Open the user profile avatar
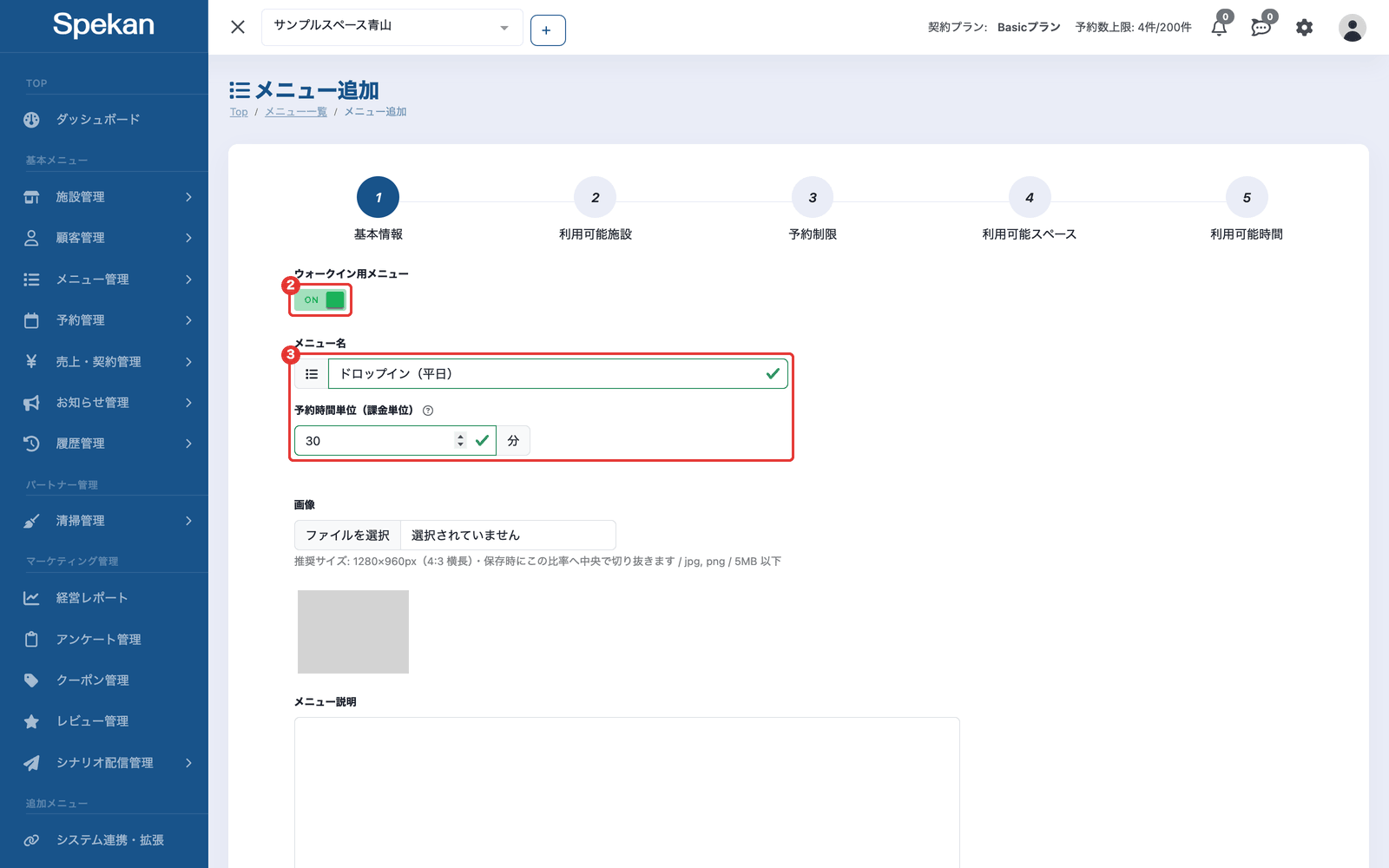The image size is (1389, 868). point(1352,28)
